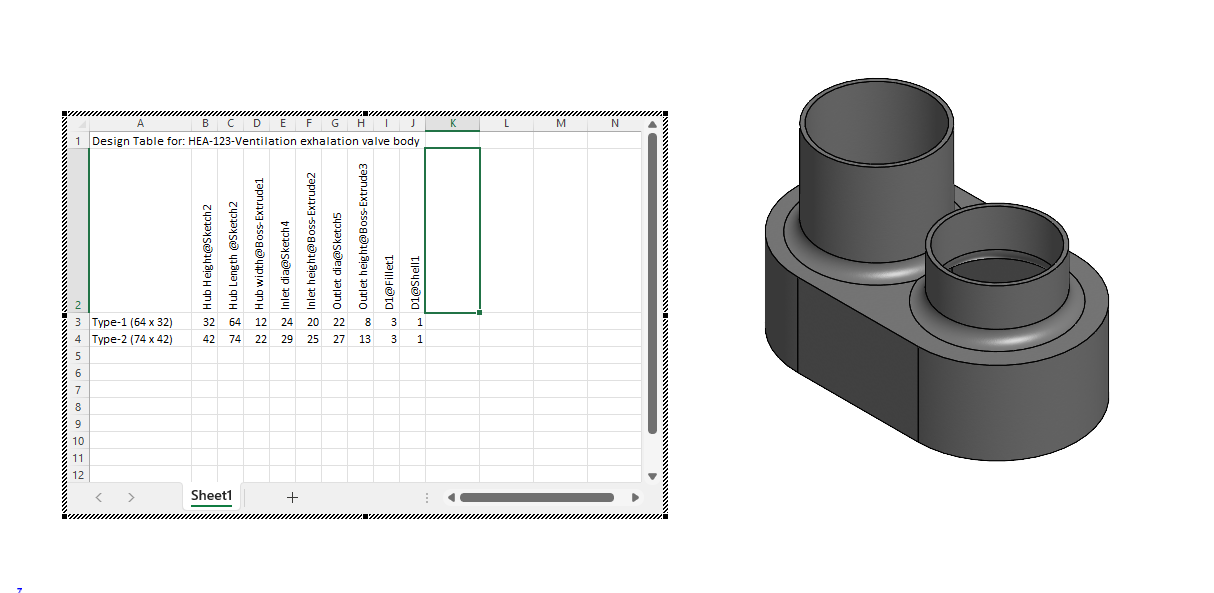Select the 'Outlet height@Boss-Extrude3' header cell
The width and height of the screenshot is (1214, 593).
point(360,231)
